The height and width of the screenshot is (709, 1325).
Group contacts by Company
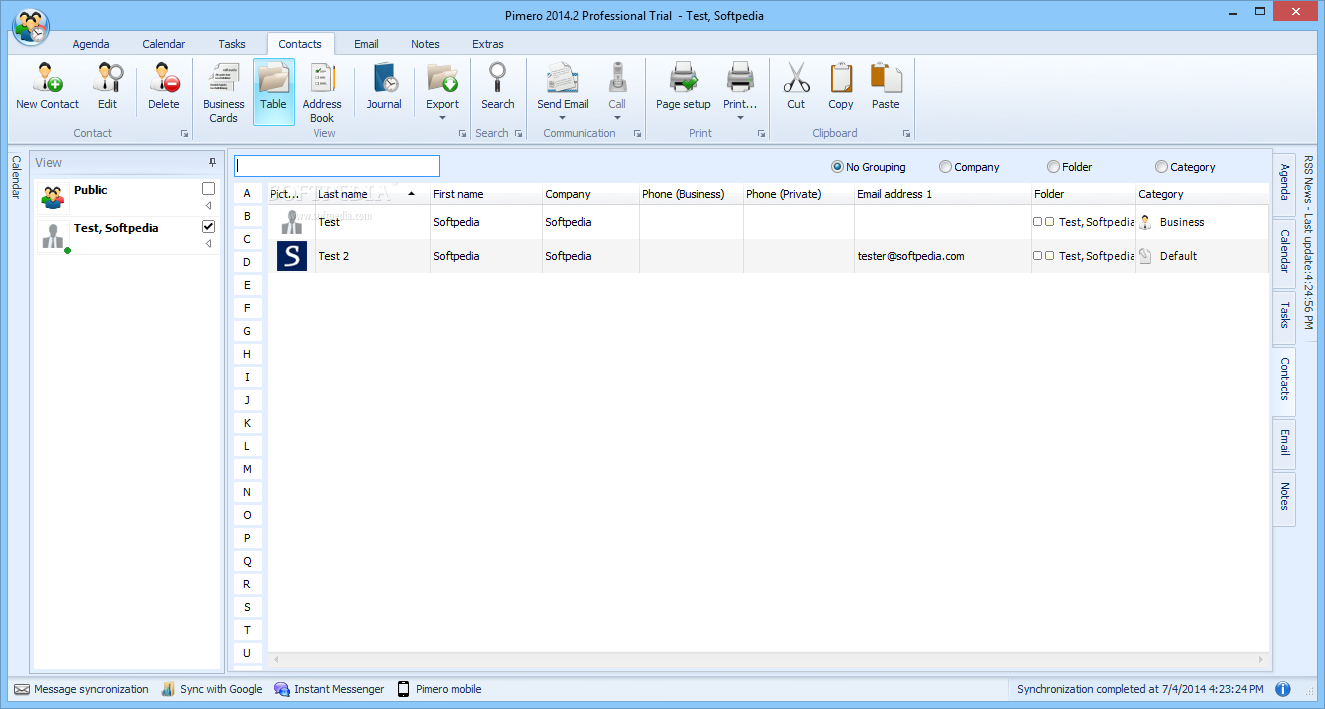coord(945,167)
